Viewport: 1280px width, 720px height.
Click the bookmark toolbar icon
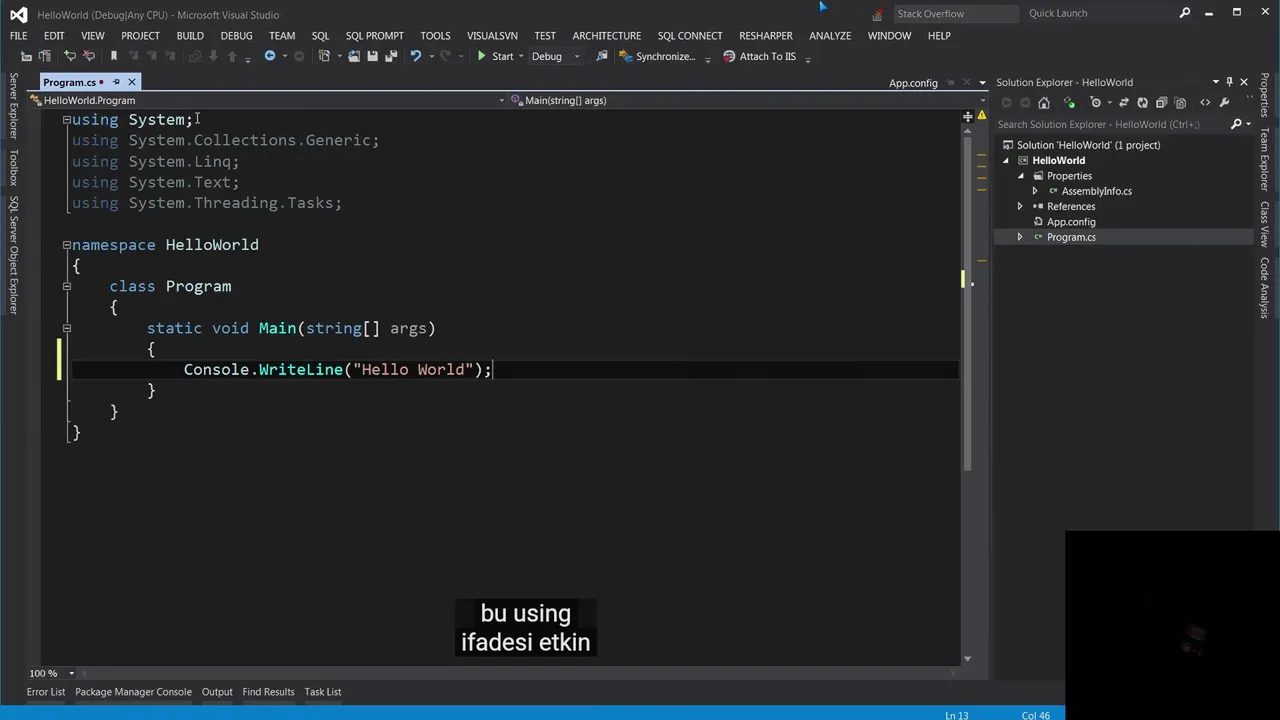click(114, 56)
